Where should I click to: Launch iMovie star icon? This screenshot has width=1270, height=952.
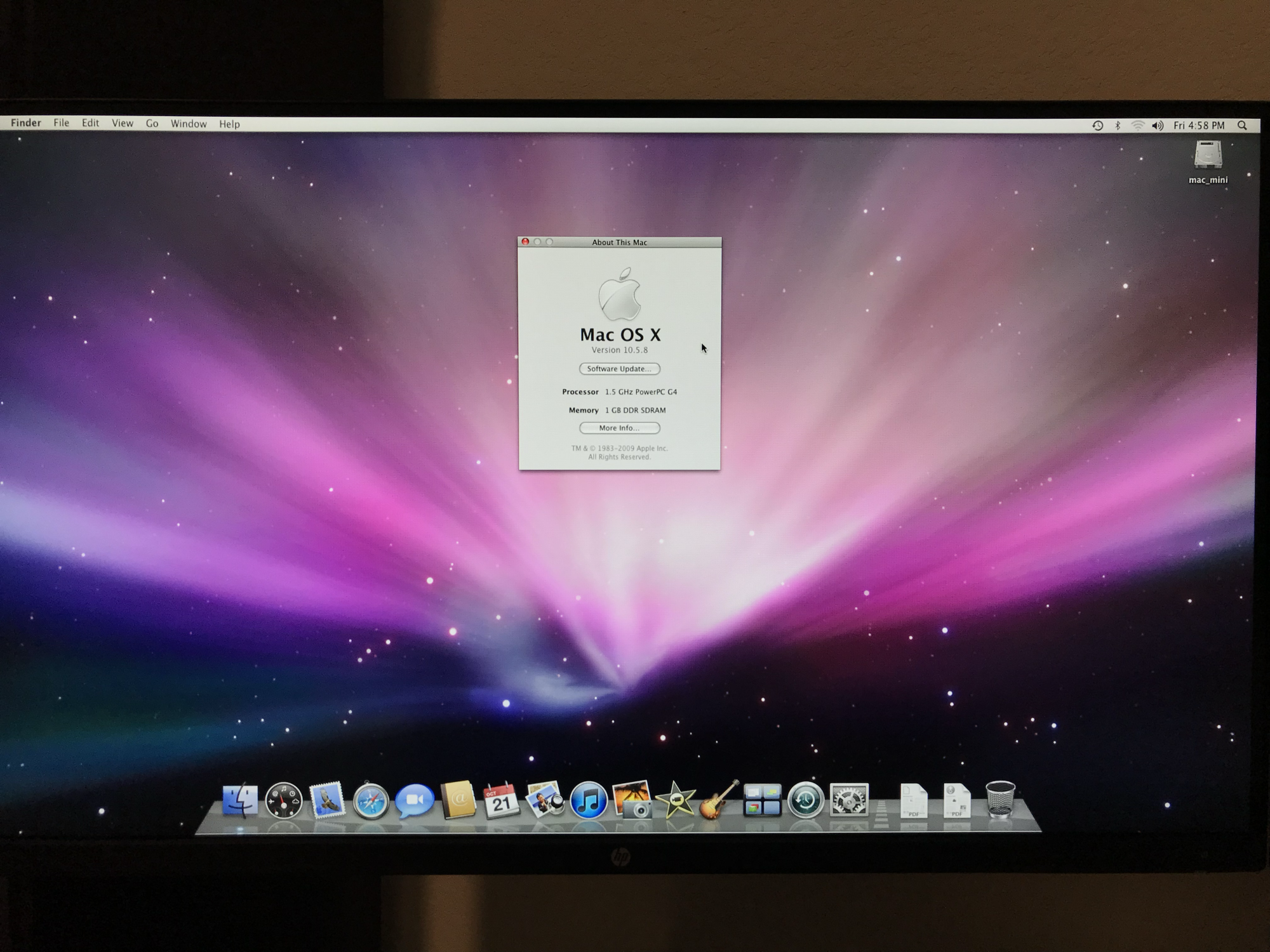point(676,800)
